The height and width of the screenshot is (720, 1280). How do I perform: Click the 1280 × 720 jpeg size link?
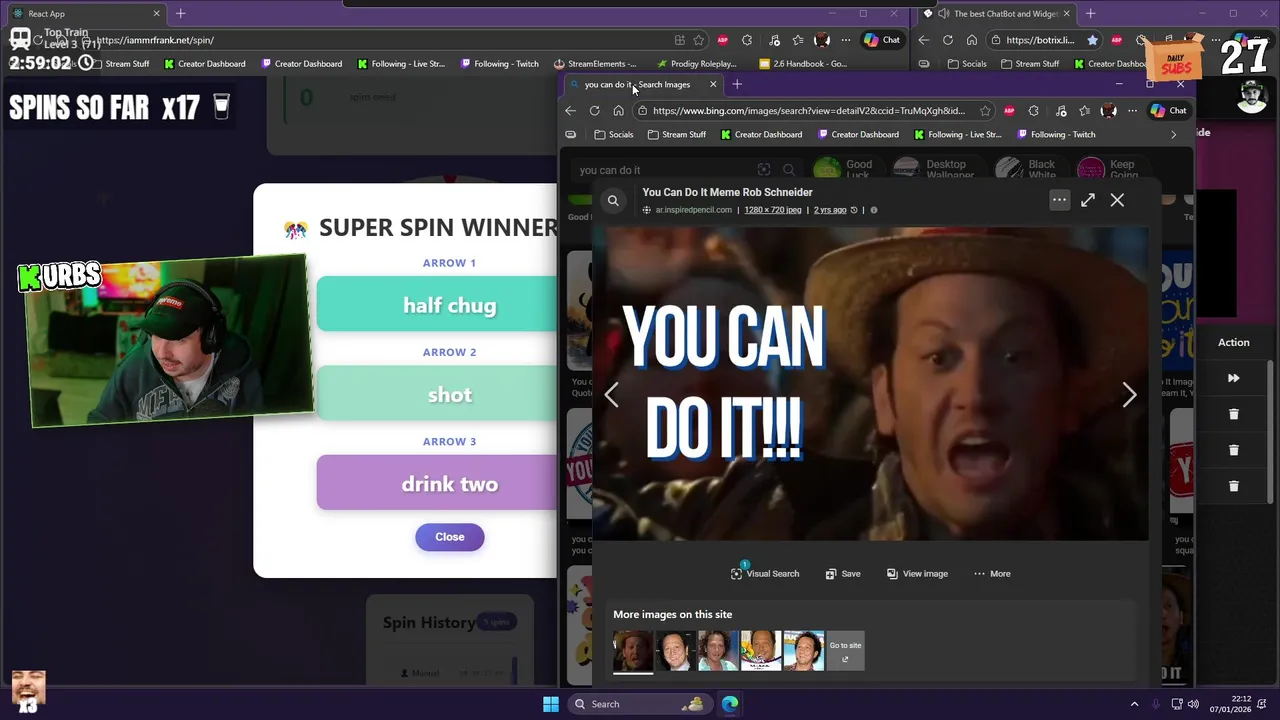pos(772,210)
